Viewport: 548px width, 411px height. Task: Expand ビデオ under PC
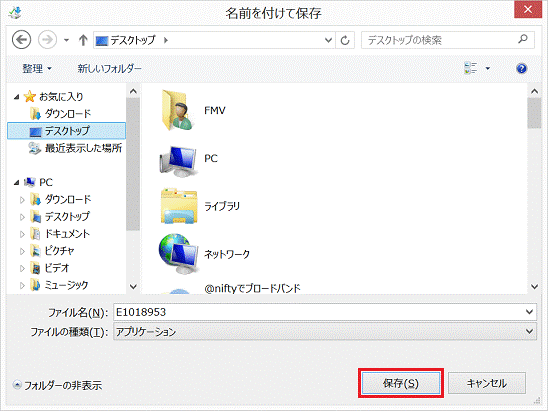coord(22,268)
